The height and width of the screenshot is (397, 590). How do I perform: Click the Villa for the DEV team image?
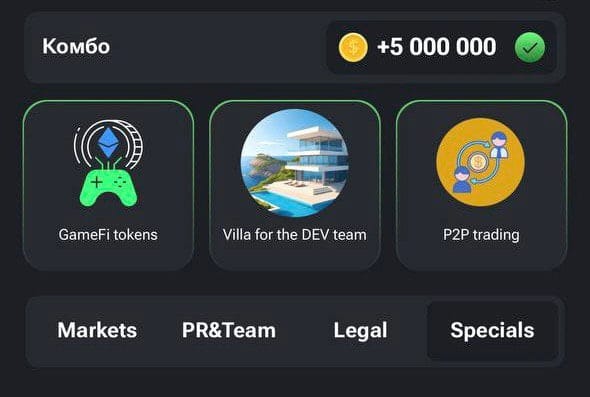coord(295,163)
